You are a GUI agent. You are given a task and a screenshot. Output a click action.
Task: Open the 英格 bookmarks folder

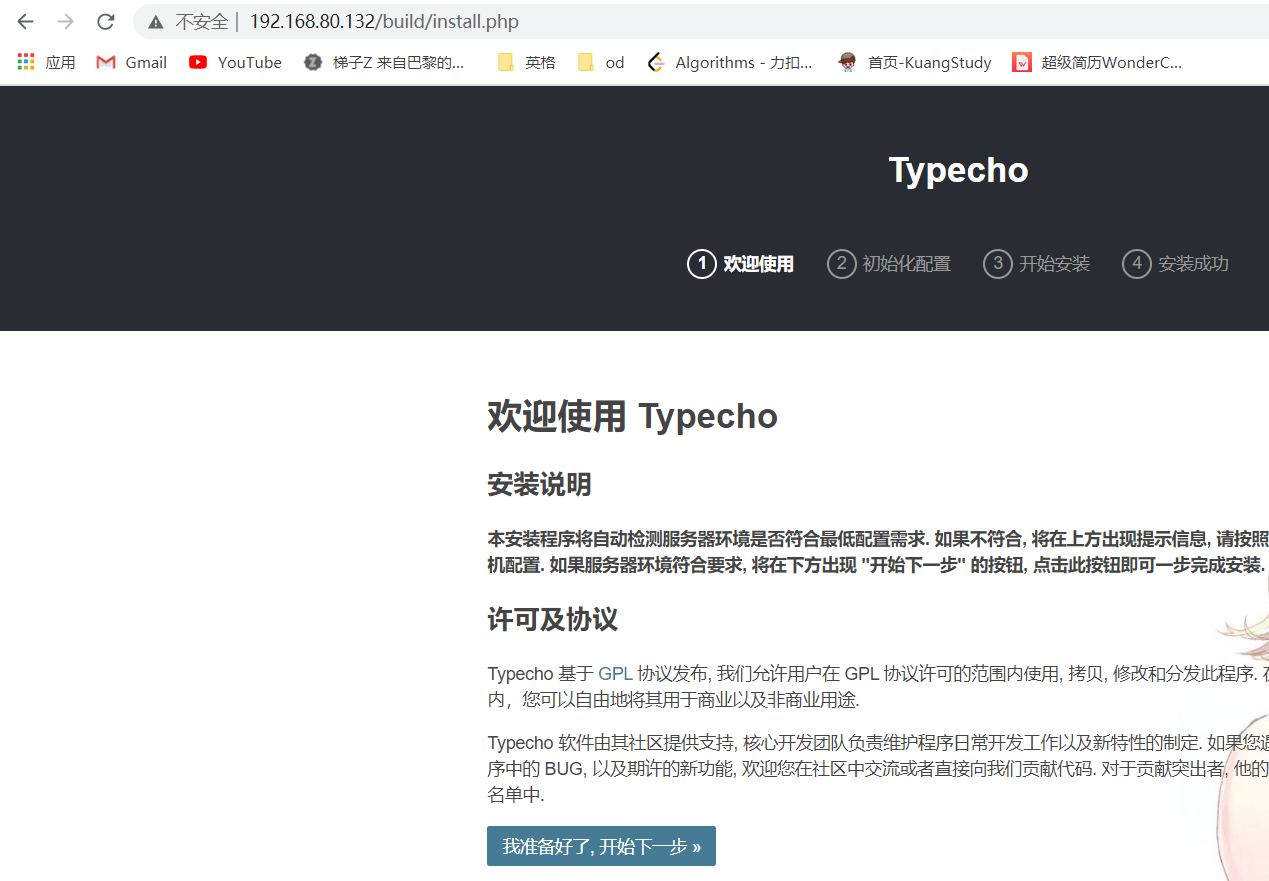pyautogui.click(x=526, y=62)
